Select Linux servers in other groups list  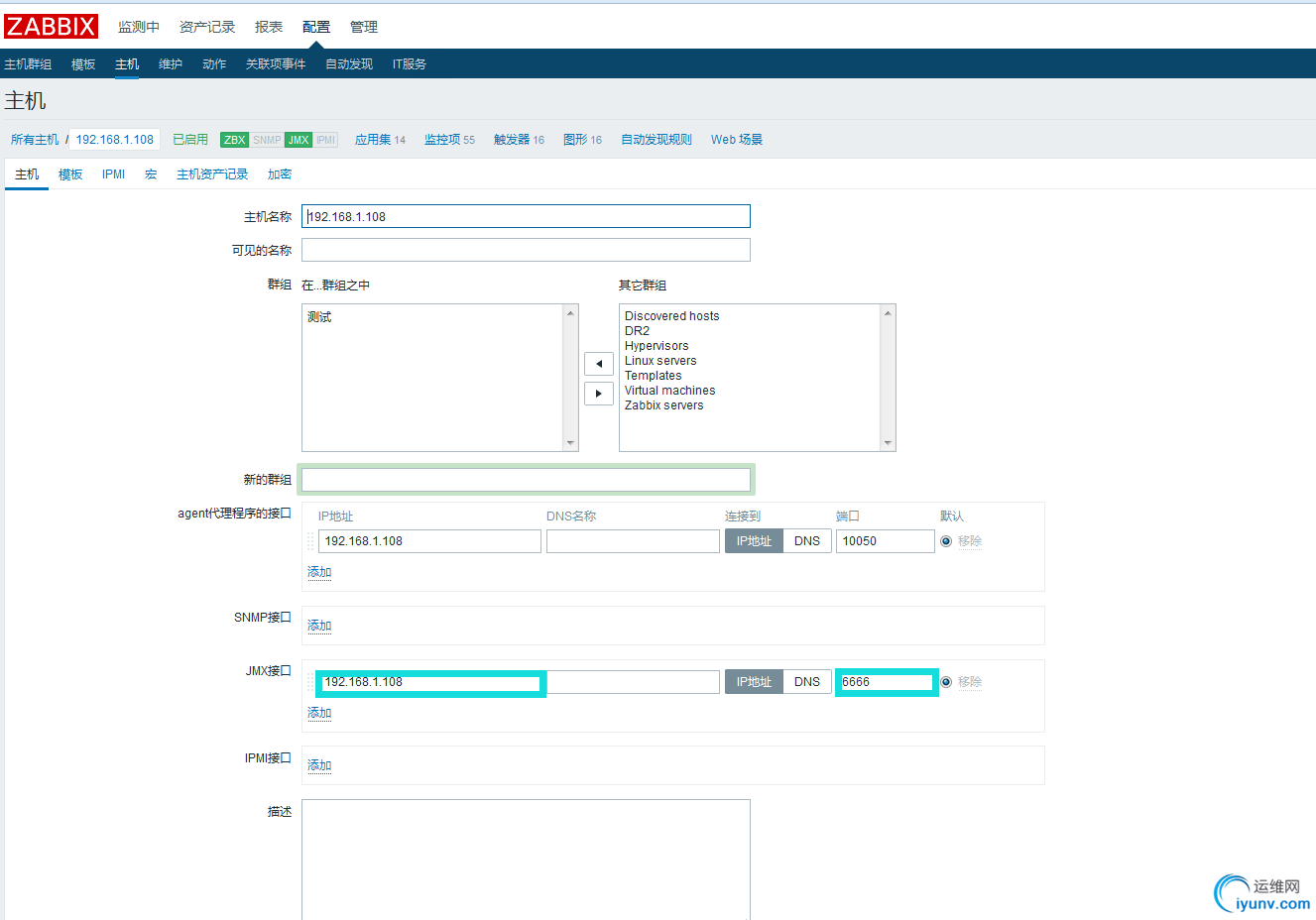(x=660, y=361)
